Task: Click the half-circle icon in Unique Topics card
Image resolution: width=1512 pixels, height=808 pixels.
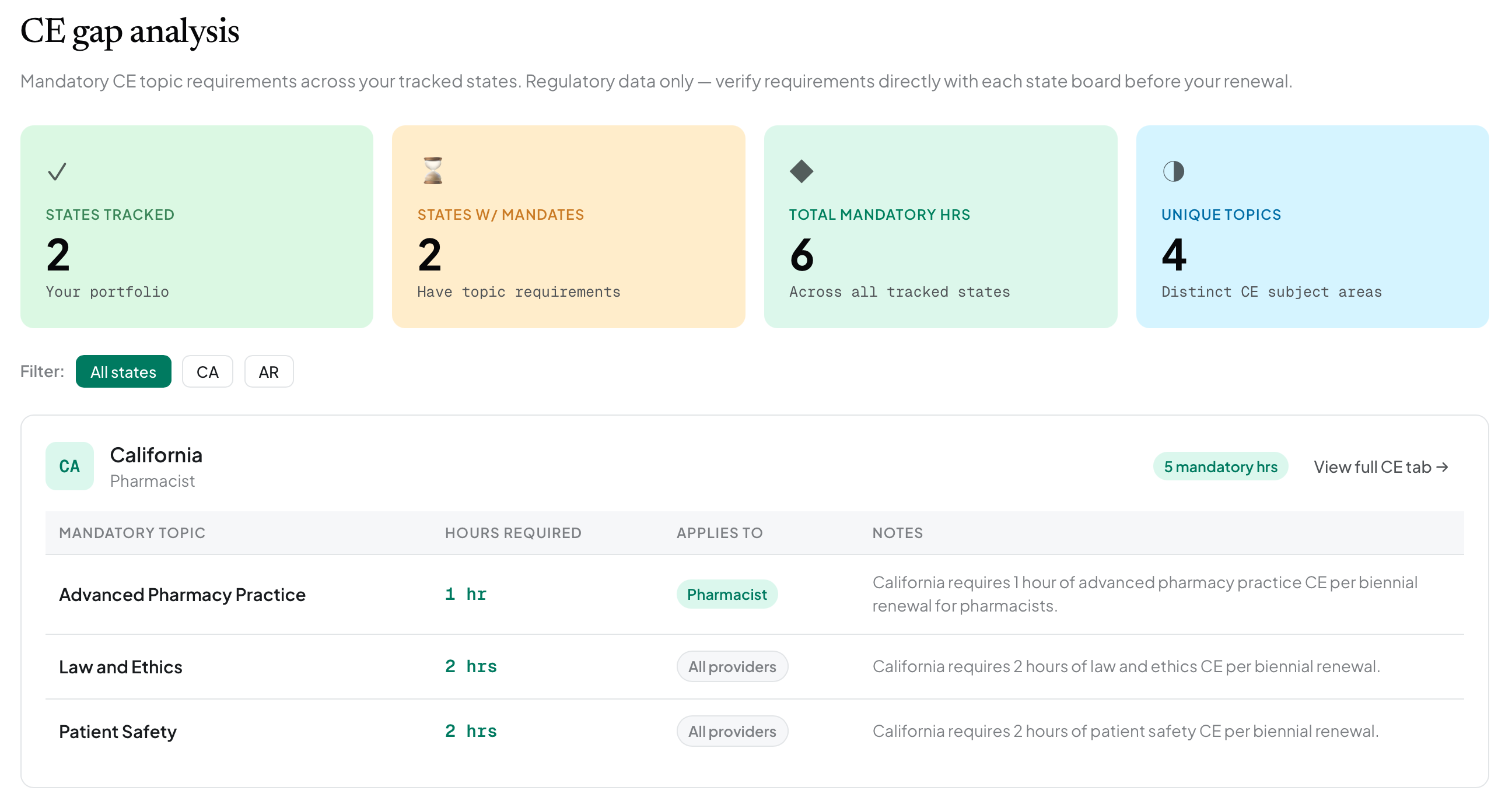Action: pyautogui.click(x=1172, y=171)
